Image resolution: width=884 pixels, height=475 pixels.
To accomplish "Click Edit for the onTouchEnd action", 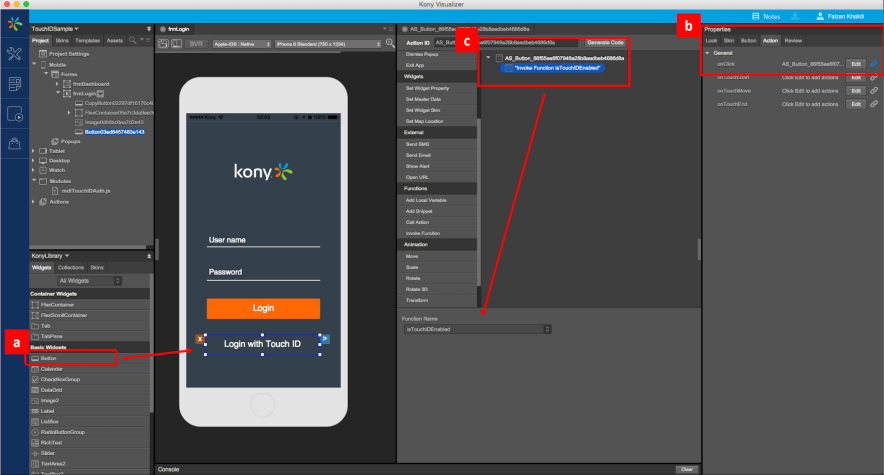I will click(856, 104).
